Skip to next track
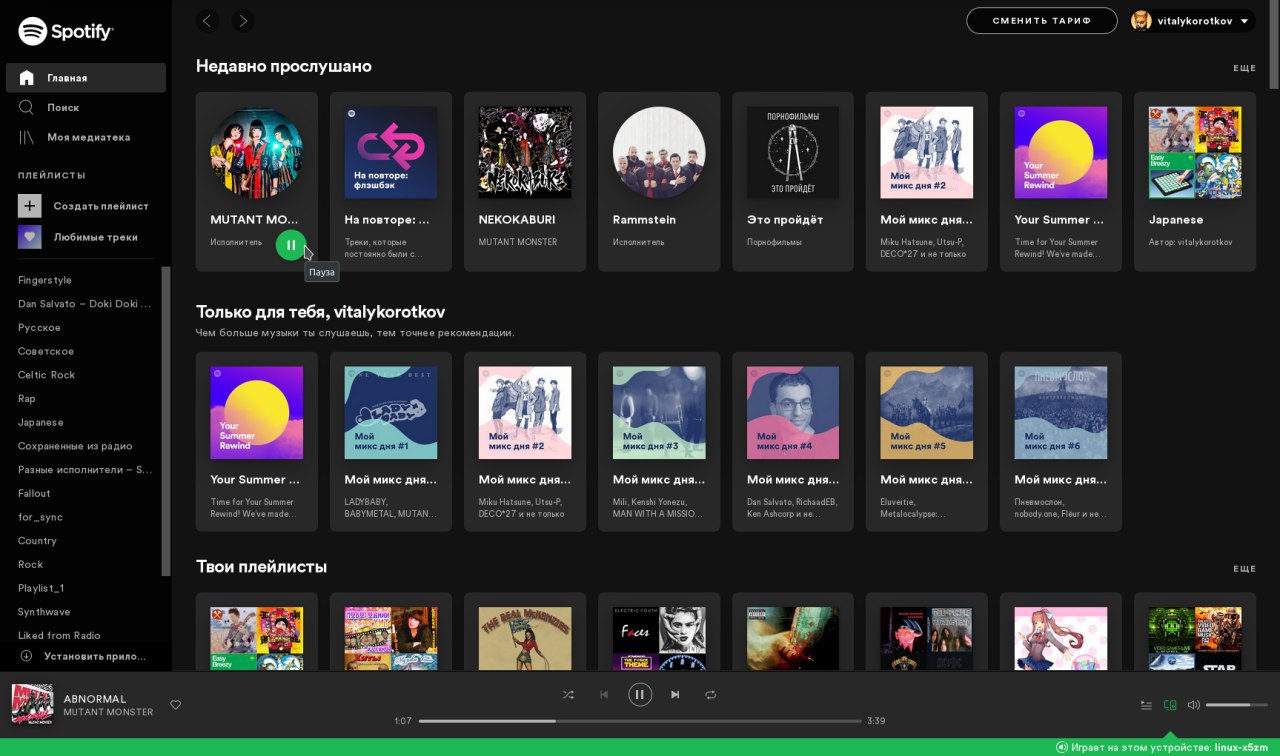 675,694
